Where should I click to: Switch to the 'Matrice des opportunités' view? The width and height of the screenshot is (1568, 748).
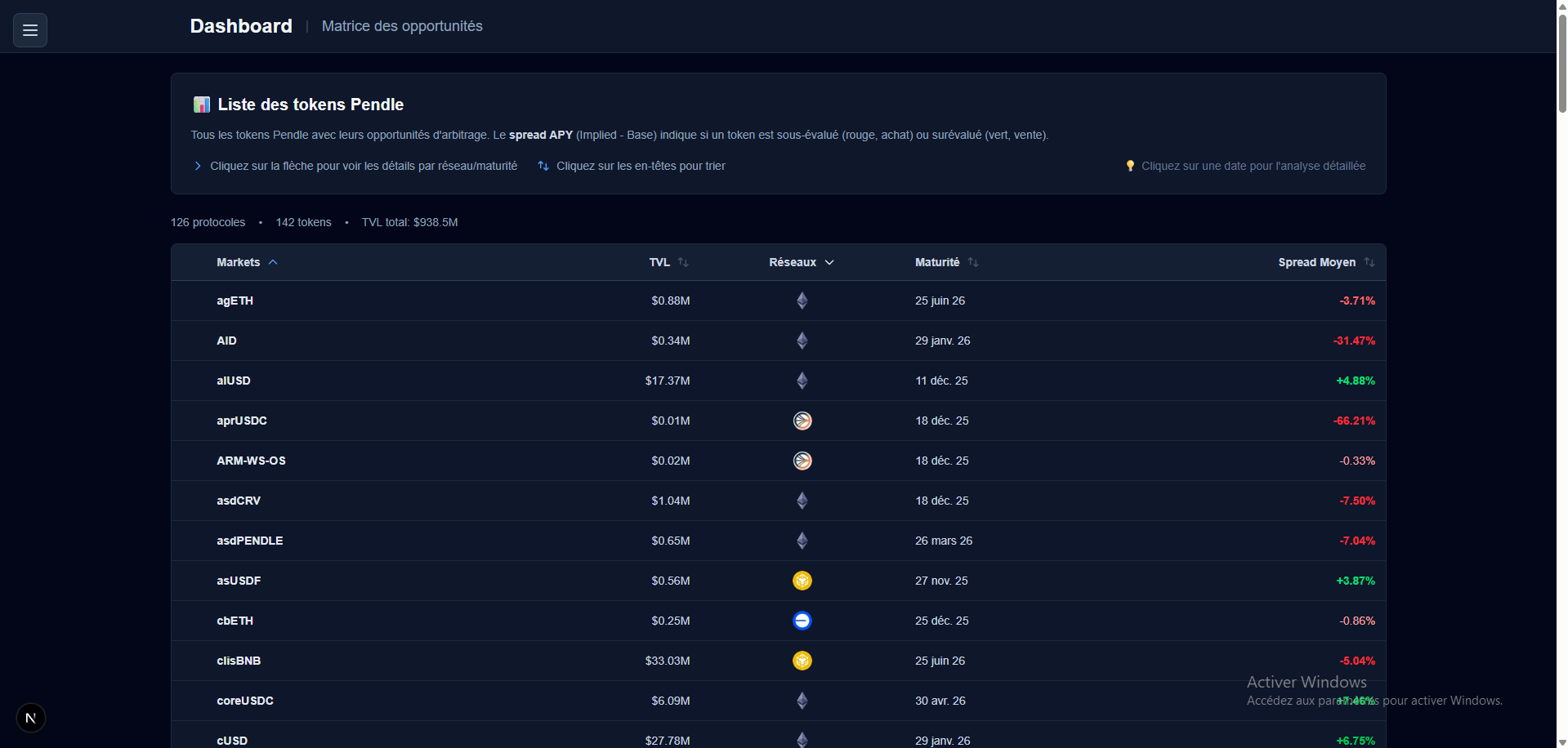point(402,26)
